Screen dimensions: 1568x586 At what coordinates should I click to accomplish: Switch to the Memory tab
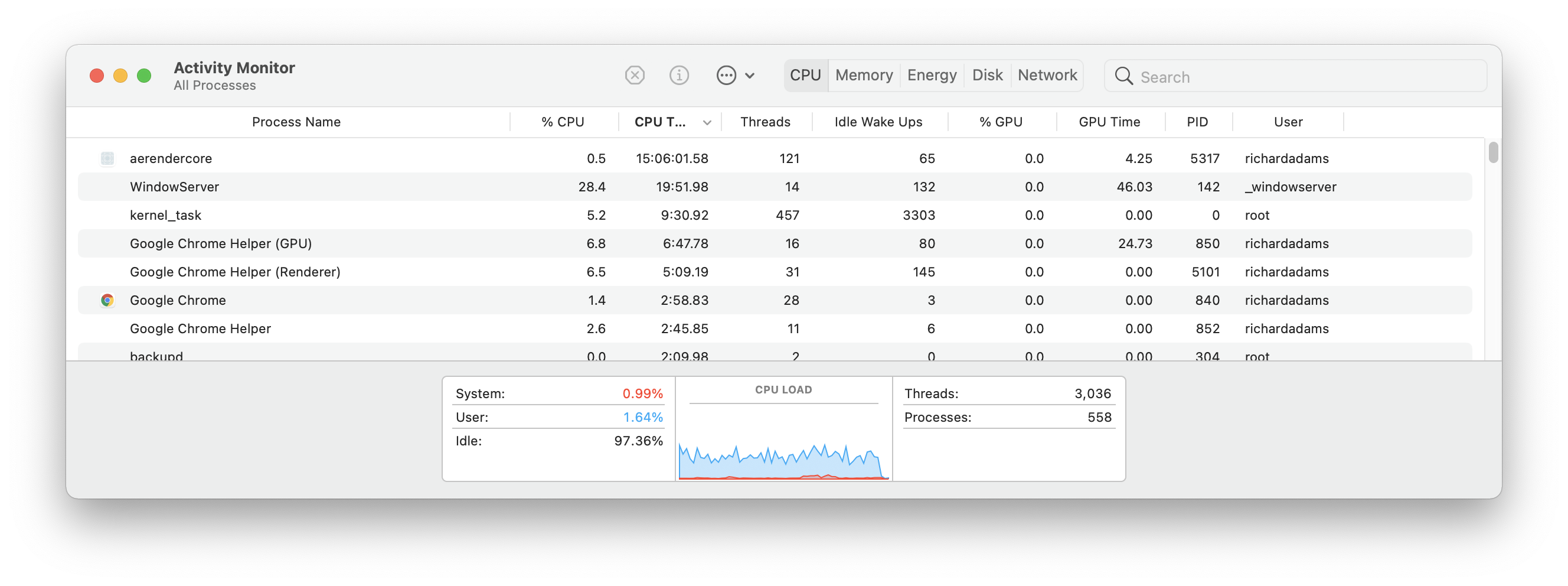pyautogui.click(x=864, y=75)
